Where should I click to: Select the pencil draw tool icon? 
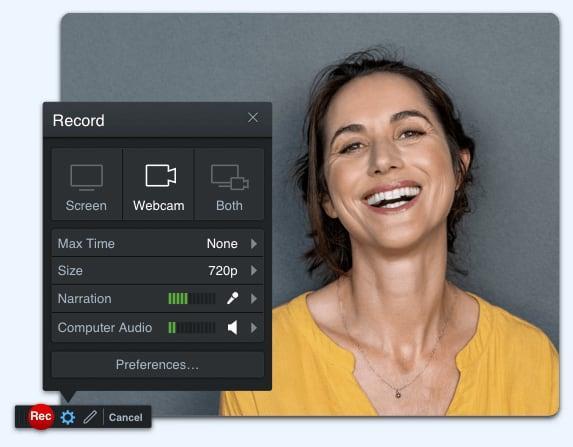pyautogui.click(x=90, y=417)
